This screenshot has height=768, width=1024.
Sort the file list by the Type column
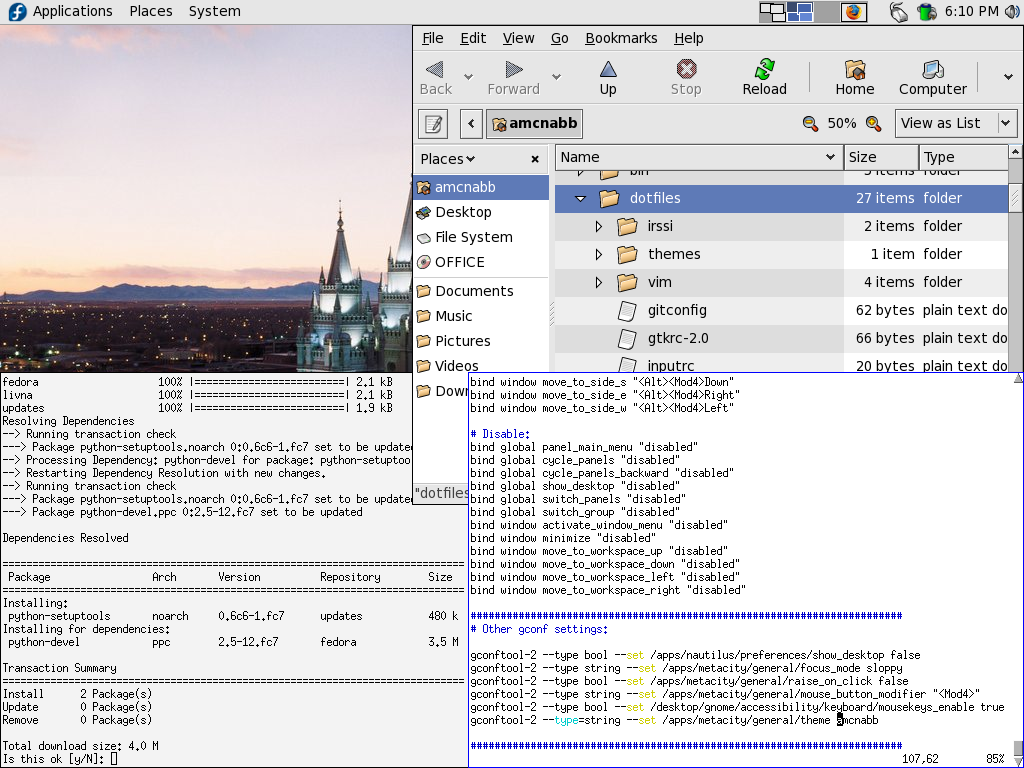point(963,157)
